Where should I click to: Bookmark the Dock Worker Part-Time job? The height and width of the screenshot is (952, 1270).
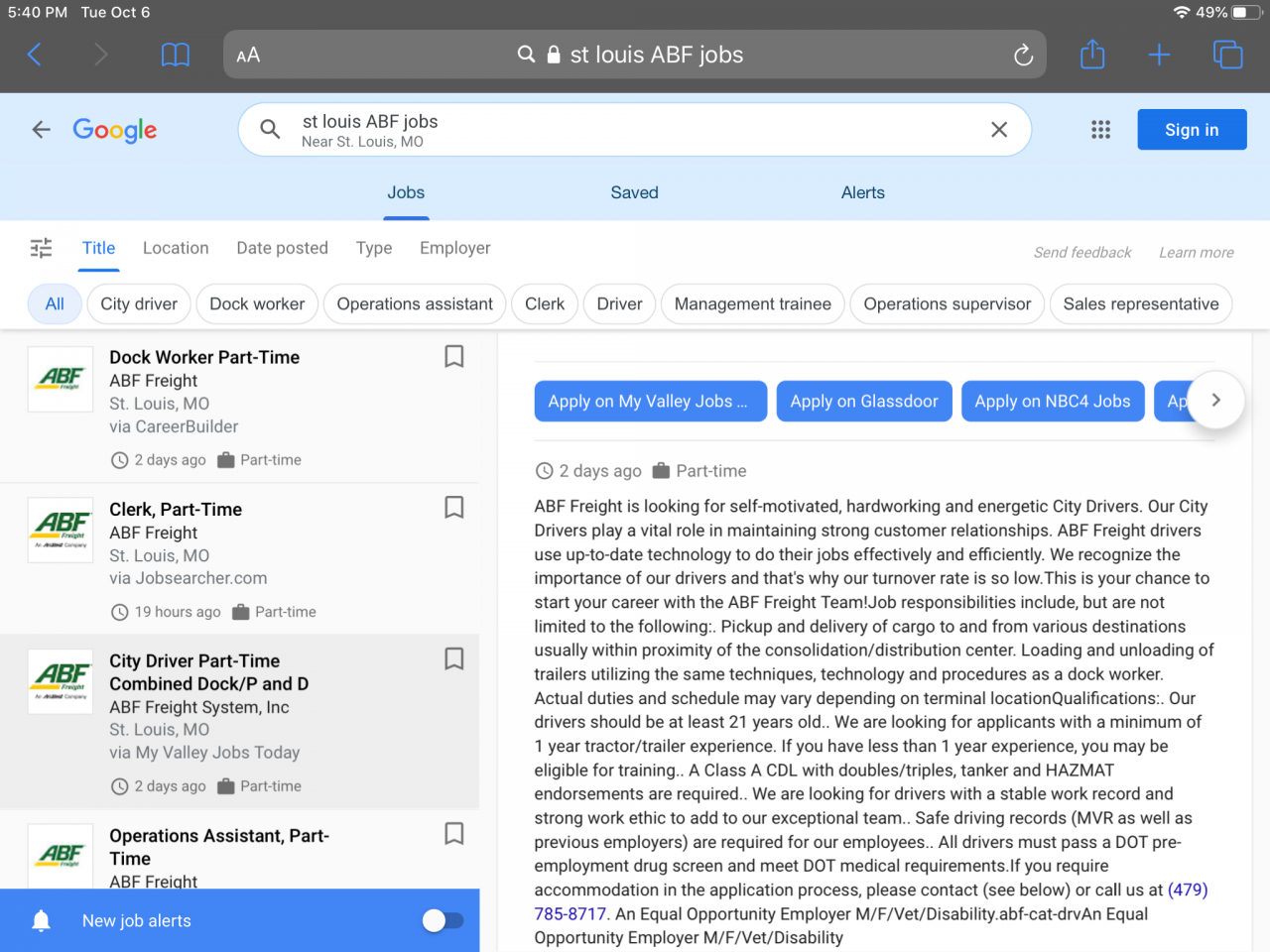tap(453, 356)
